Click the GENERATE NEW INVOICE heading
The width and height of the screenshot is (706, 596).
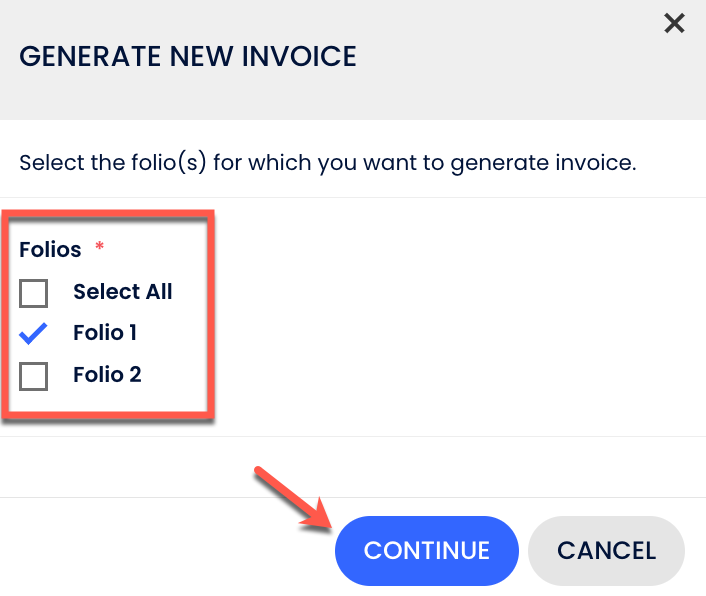188,56
